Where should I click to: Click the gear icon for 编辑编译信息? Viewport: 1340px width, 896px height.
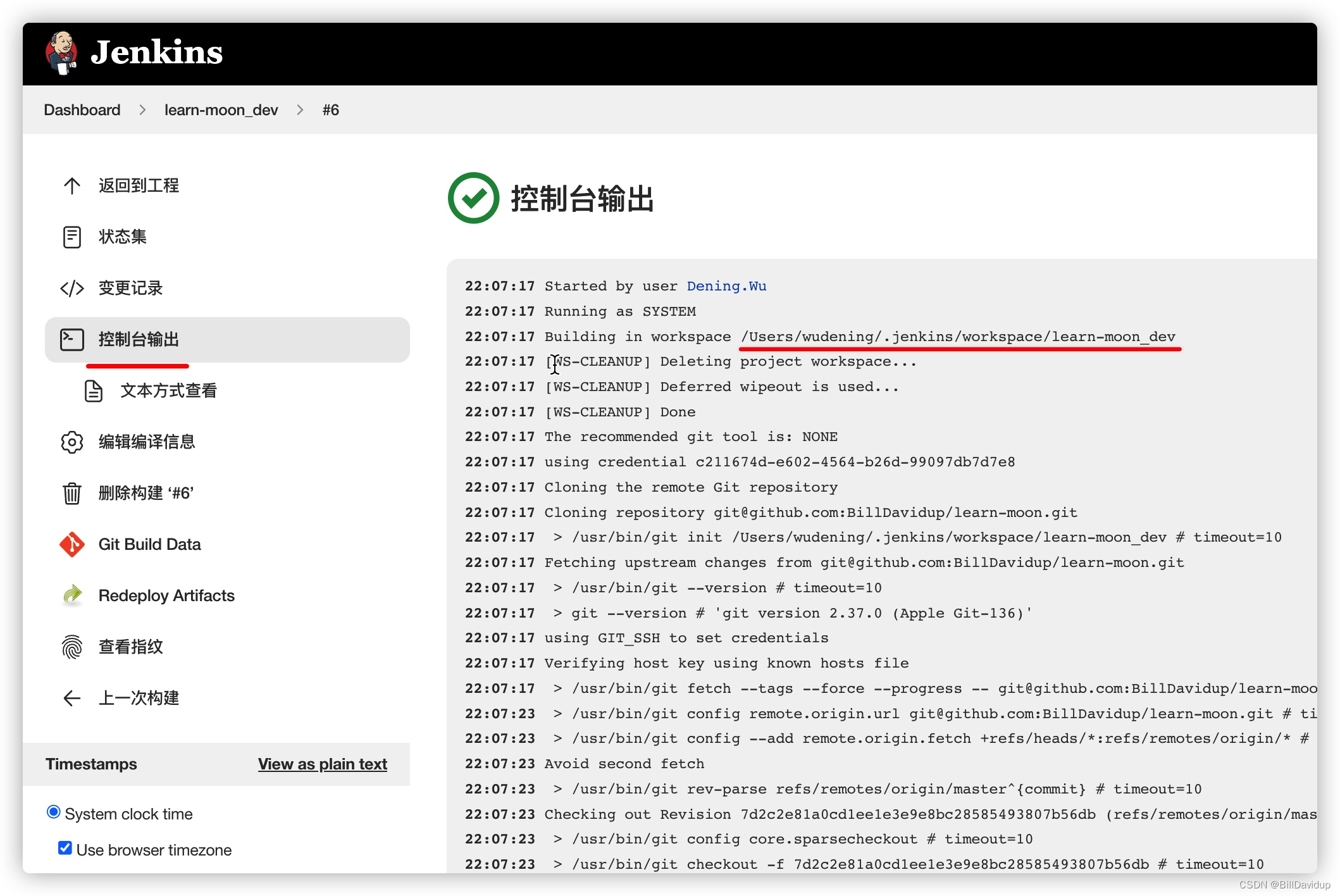point(72,442)
